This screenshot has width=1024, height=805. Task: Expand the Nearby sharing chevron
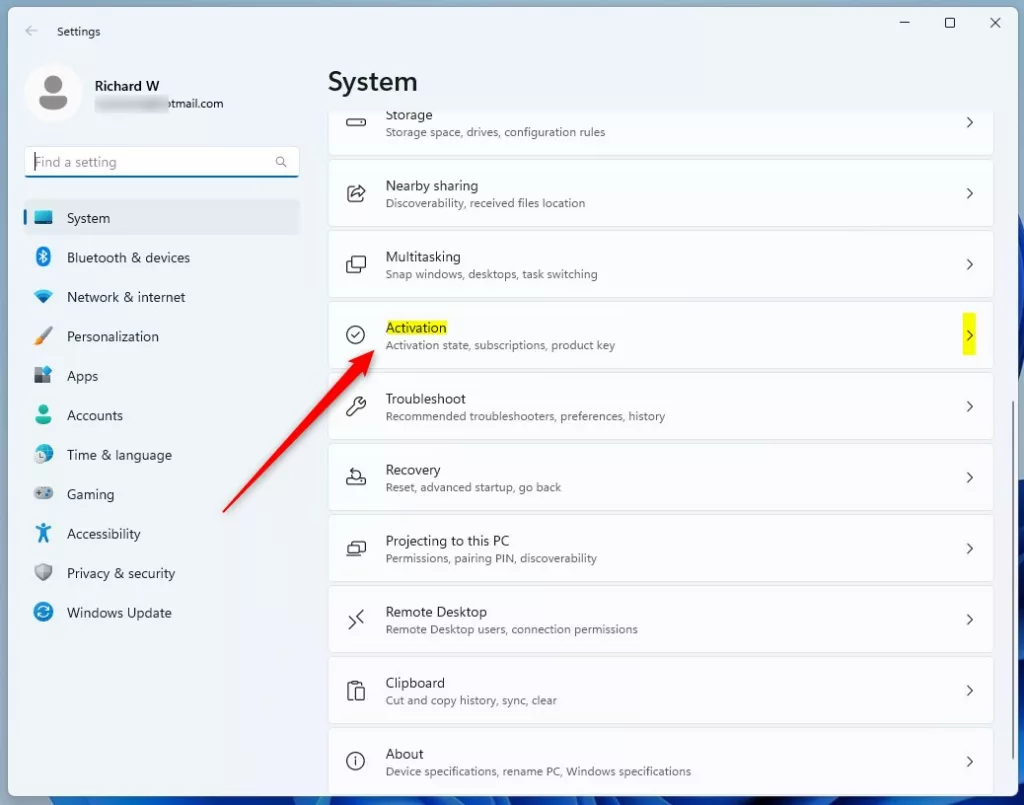(x=969, y=193)
